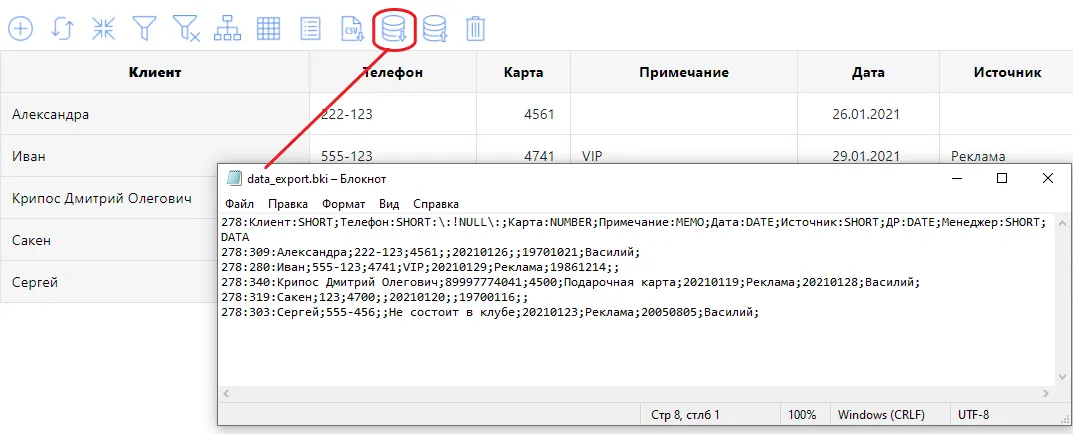Click the refresh arrows icon
This screenshot has width=1073, height=441.
coord(62,29)
